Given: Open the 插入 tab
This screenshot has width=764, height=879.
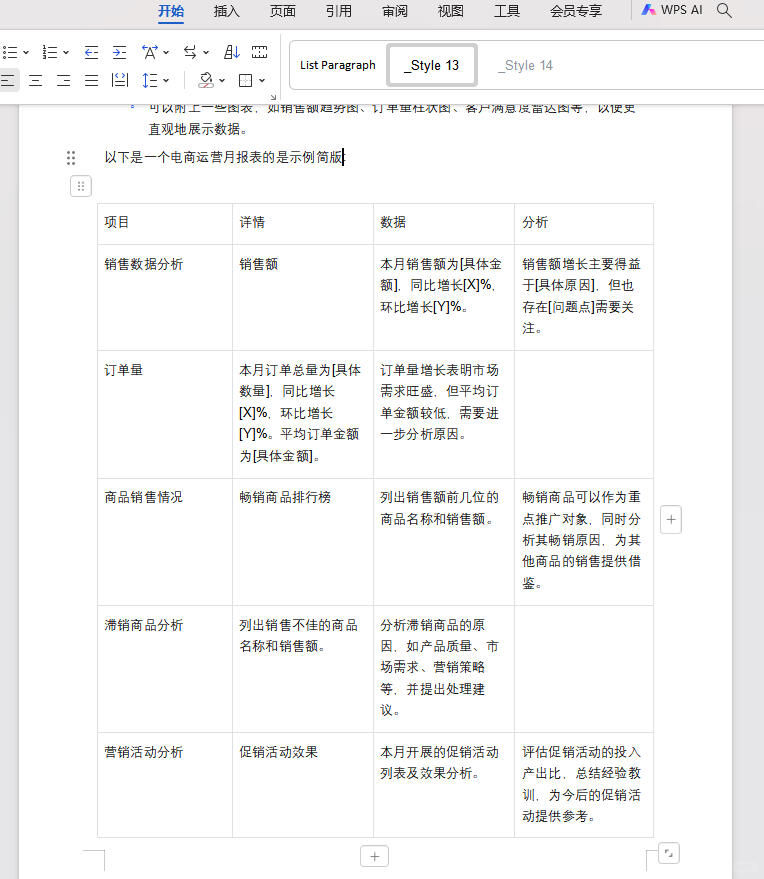Looking at the screenshot, I should coord(226,11).
